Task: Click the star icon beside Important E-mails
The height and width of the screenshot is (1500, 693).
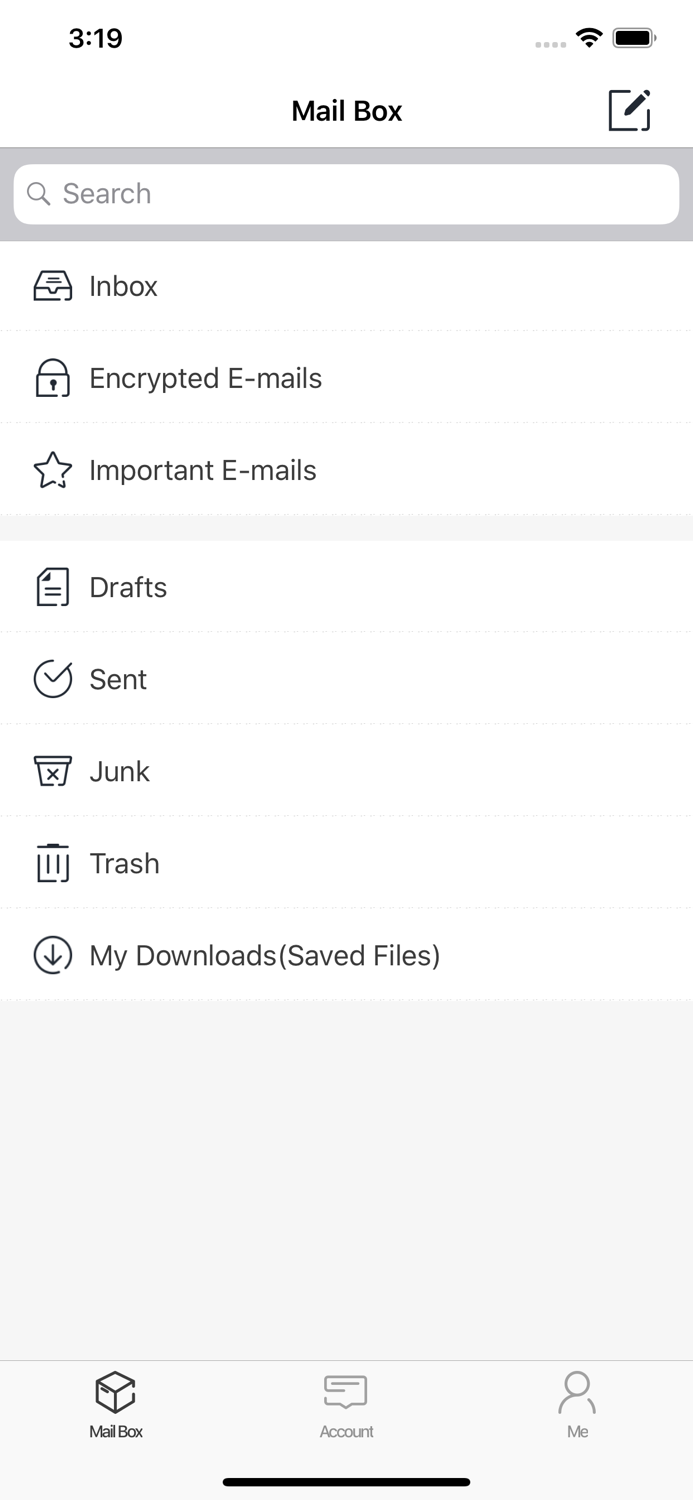Action: pyautogui.click(x=52, y=469)
